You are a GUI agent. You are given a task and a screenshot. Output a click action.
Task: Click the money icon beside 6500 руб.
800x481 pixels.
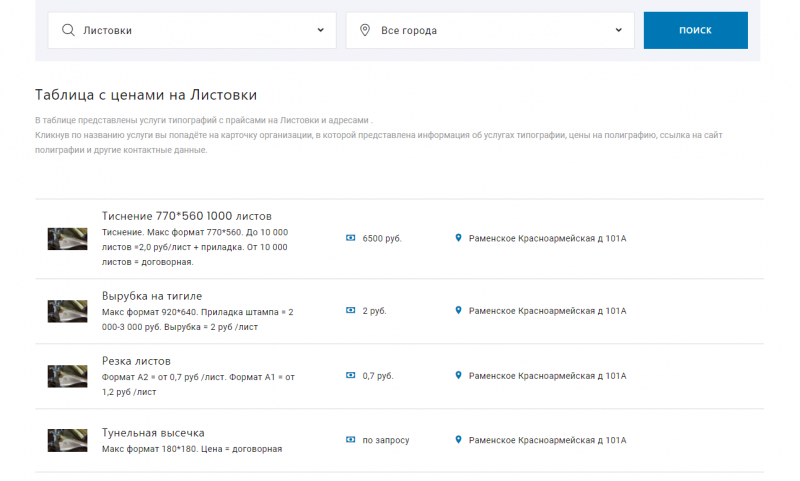tap(350, 238)
